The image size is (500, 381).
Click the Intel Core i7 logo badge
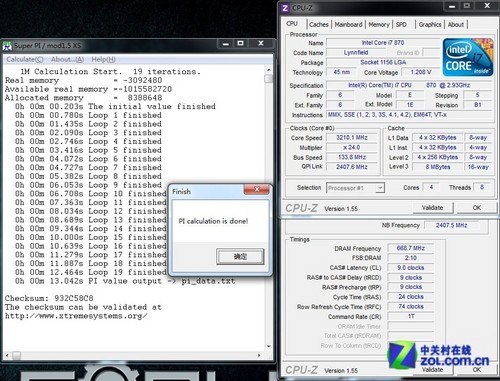[x=468, y=57]
